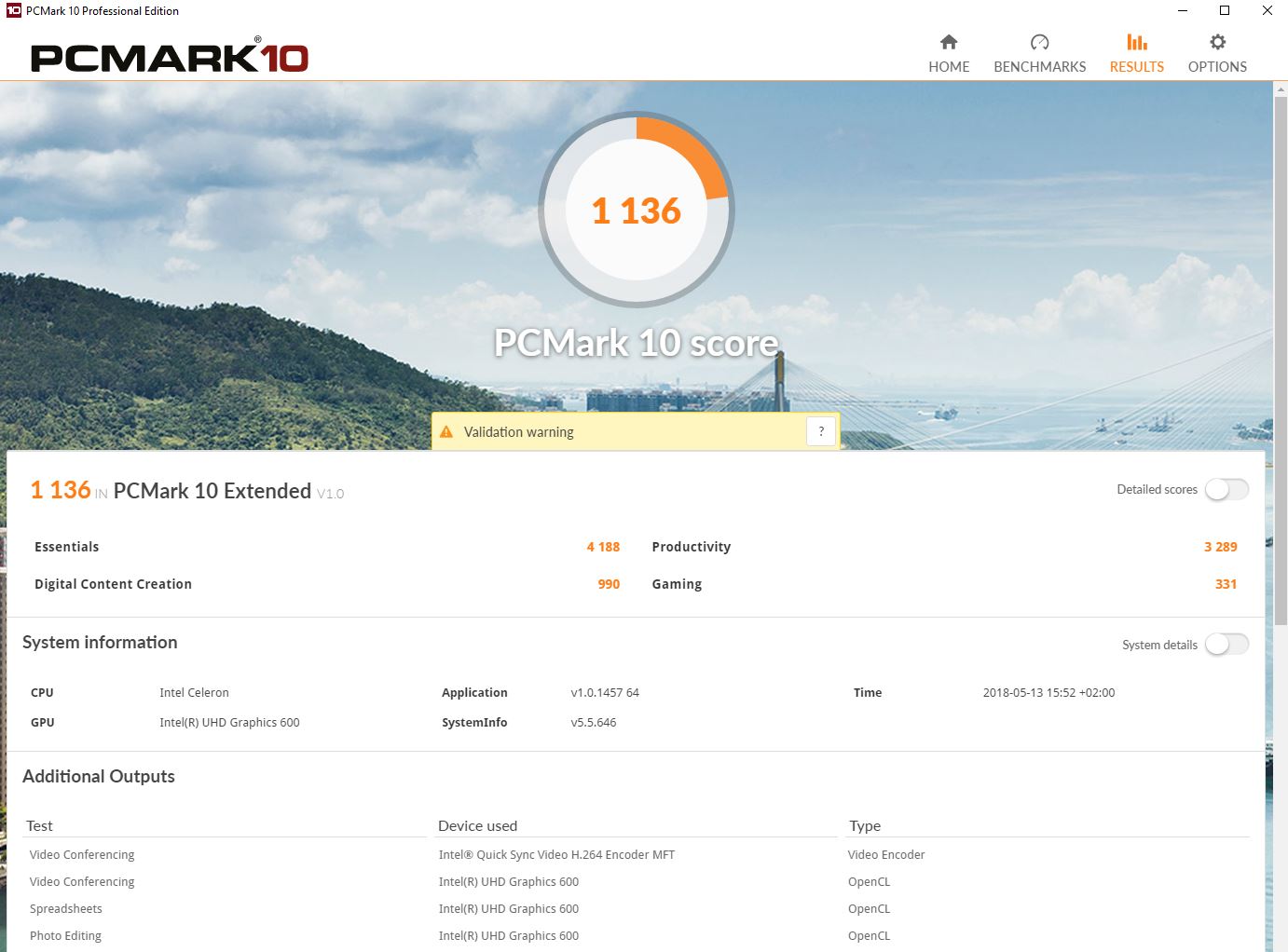Click the Digital Content Creation label
1288x952 pixels.
[x=113, y=584]
